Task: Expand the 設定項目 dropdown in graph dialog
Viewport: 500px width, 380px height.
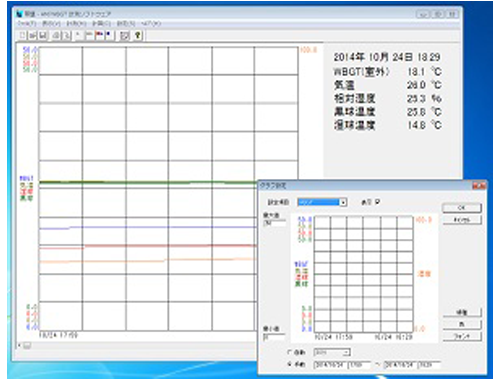Action: tap(343, 202)
